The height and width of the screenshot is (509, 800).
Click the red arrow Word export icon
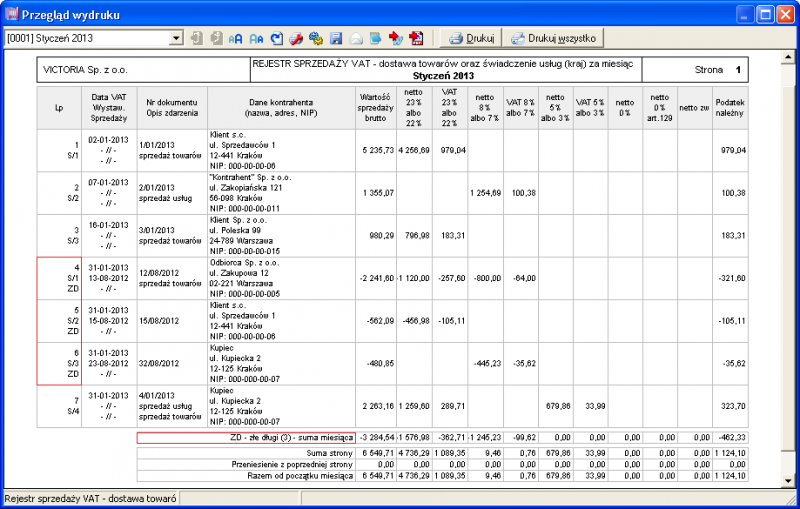[395, 38]
